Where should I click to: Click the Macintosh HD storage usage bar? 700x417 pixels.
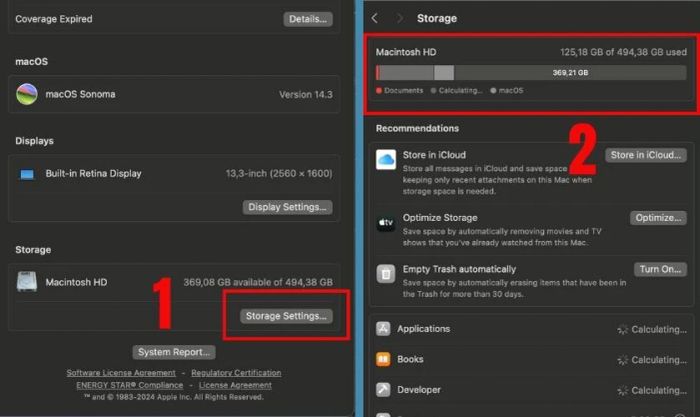[531, 72]
